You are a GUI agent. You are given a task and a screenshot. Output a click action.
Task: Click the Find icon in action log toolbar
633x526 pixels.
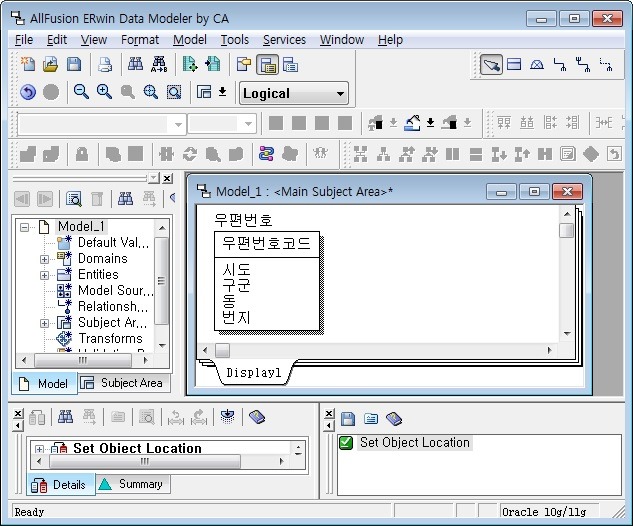pos(65,417)
